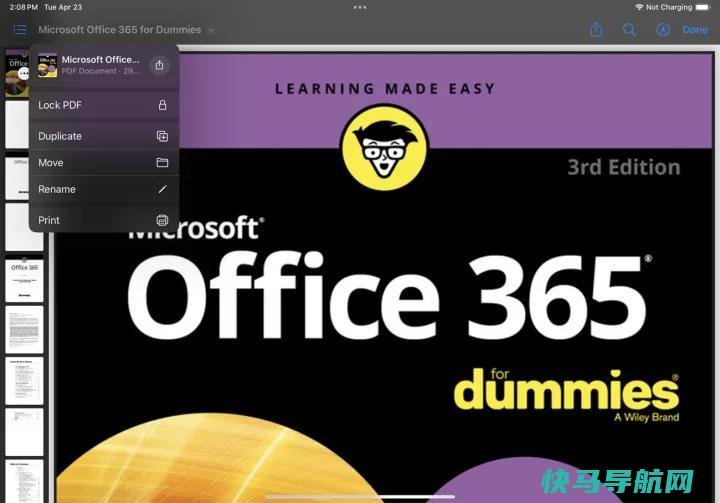
Task: Toggle the thumbnail sidebar list icon
Action: [20, 30]
